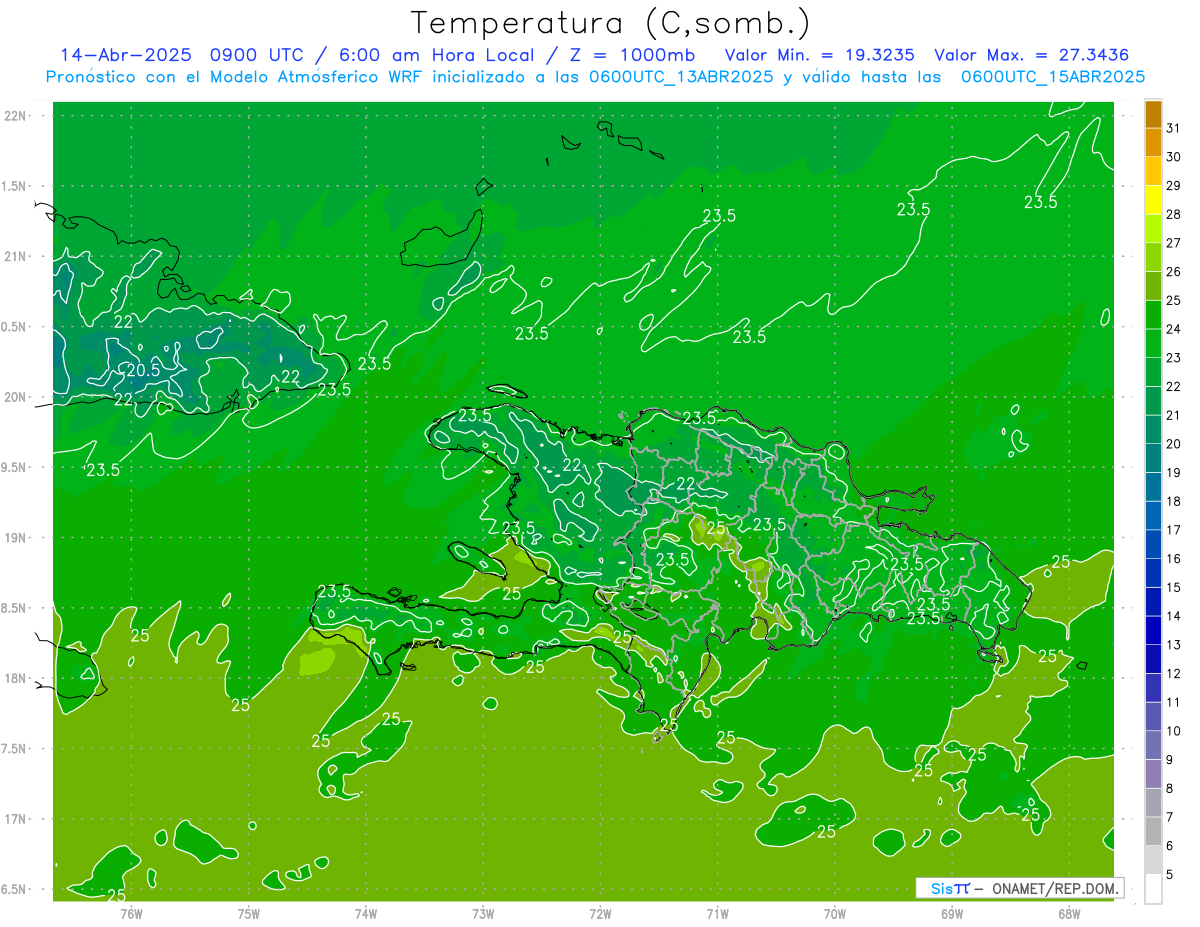Click the color scale number "18"

[x=1173, y=501]
